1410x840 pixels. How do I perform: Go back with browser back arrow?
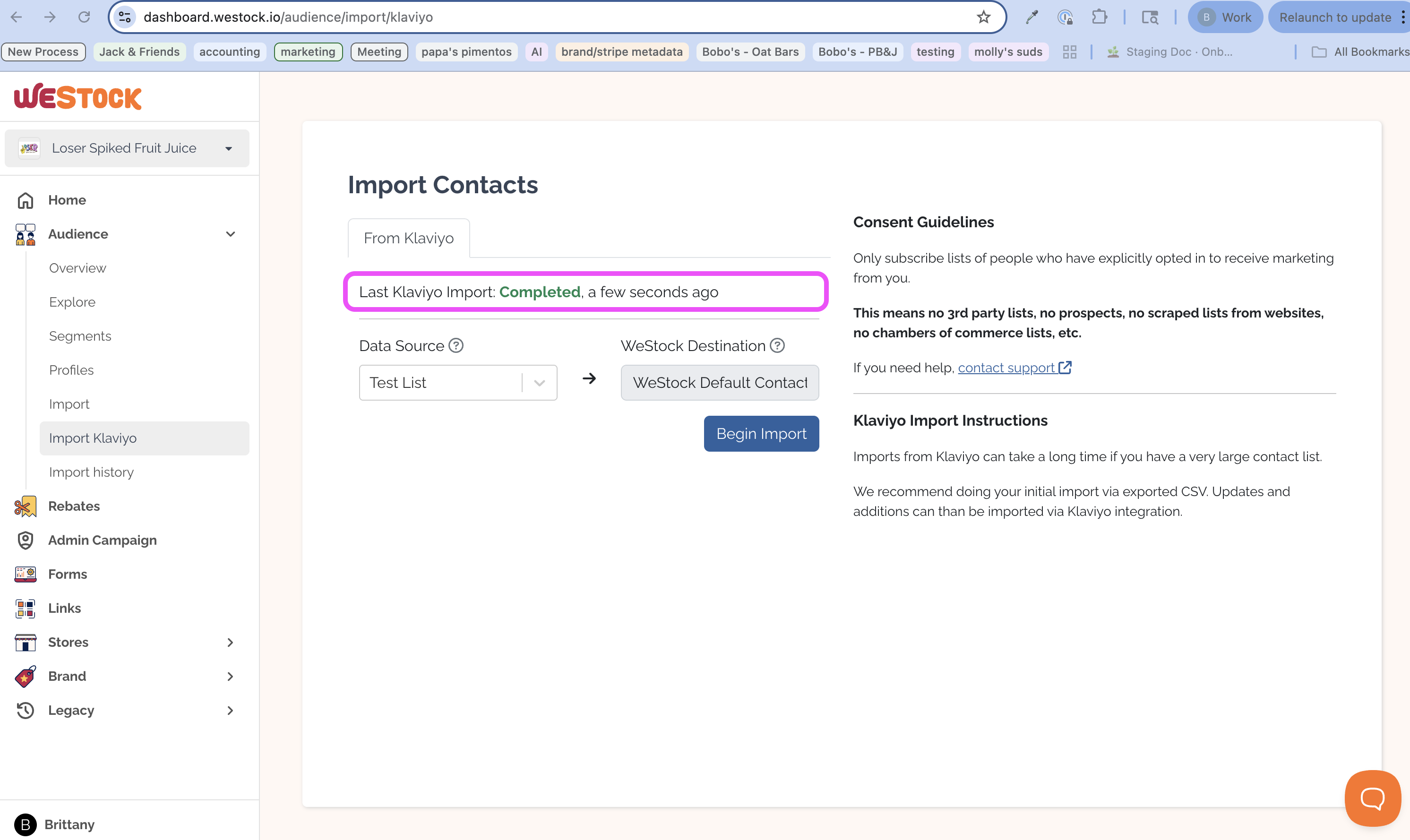[17, 17]
